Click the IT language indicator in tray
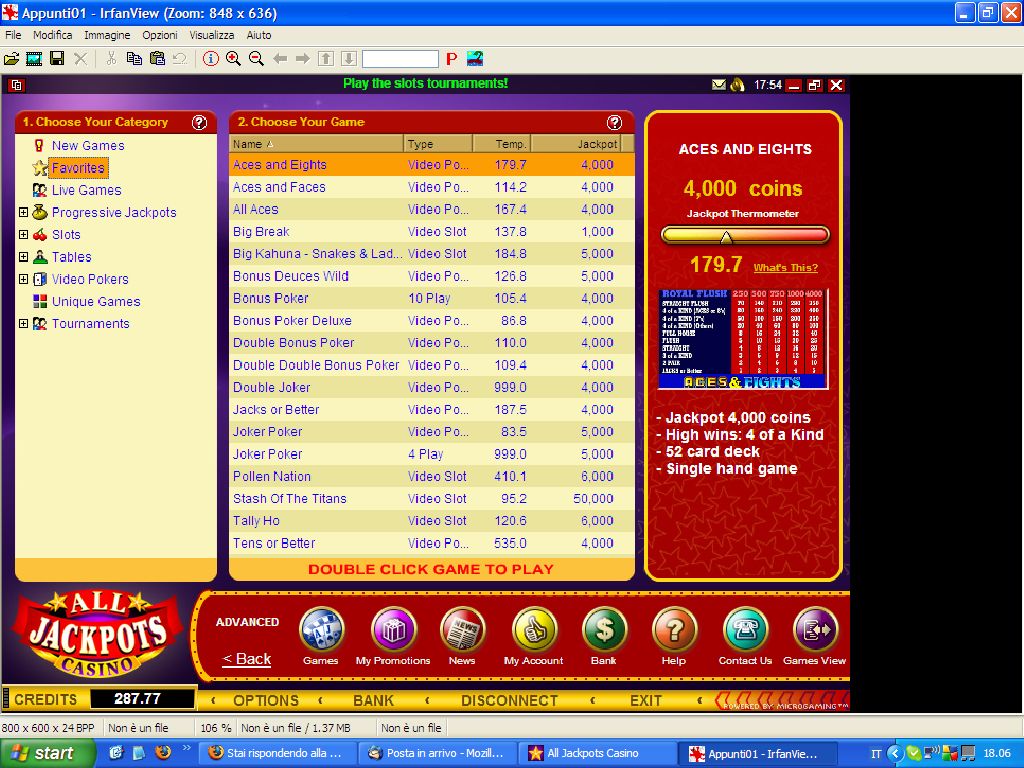 tap(876, 754)
